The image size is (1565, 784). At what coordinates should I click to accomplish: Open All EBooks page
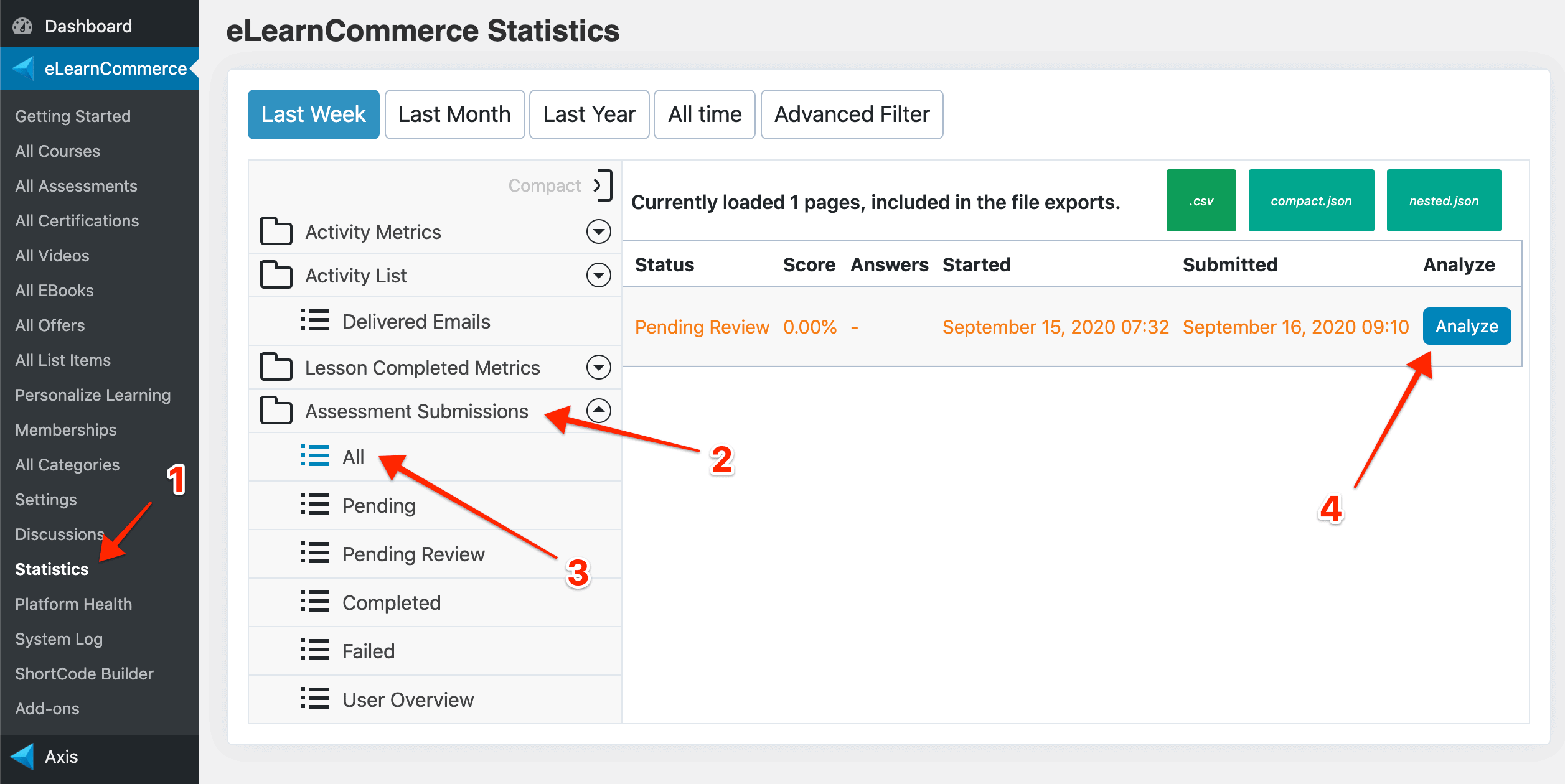point(54,291)
